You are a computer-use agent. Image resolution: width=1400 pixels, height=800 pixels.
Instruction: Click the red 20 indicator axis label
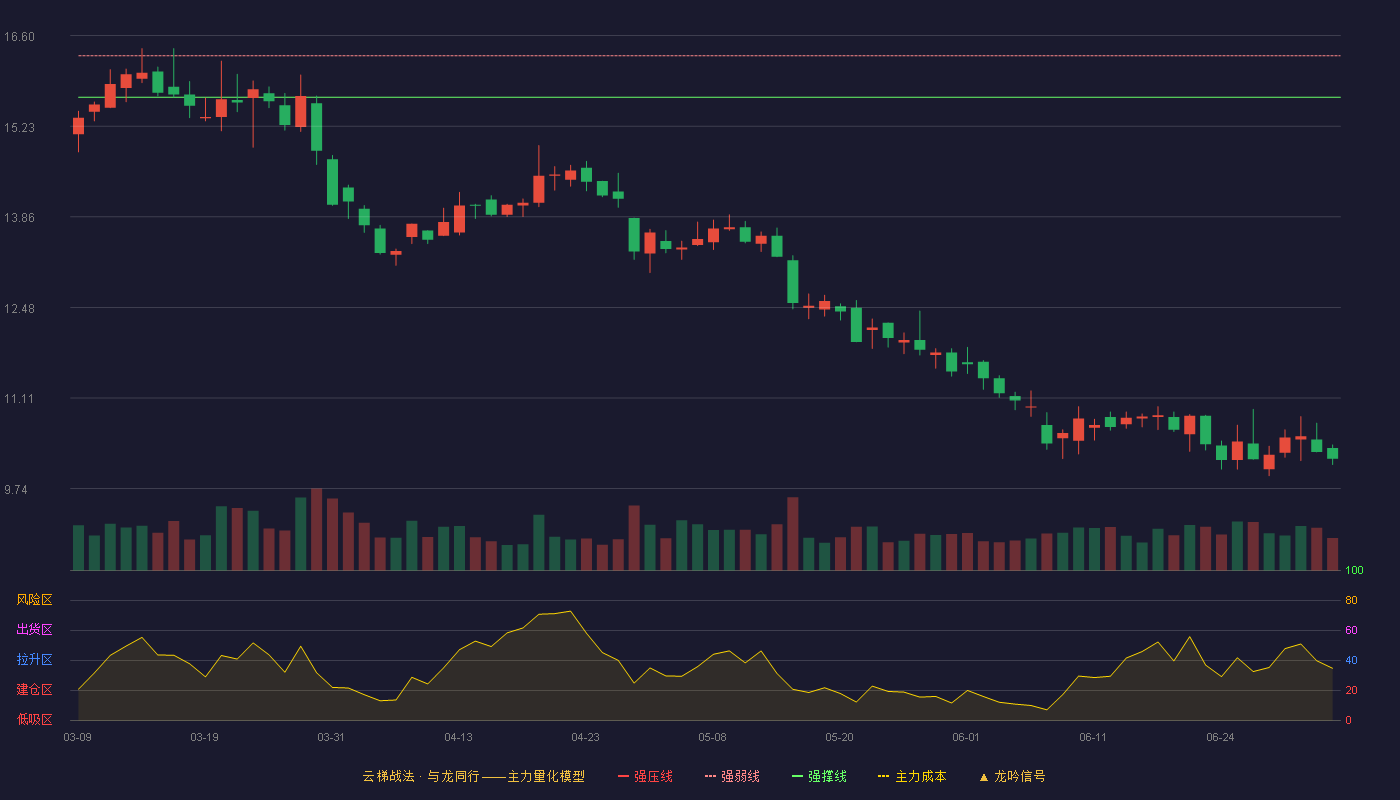pyautogui.click(x=1351, y=690)
